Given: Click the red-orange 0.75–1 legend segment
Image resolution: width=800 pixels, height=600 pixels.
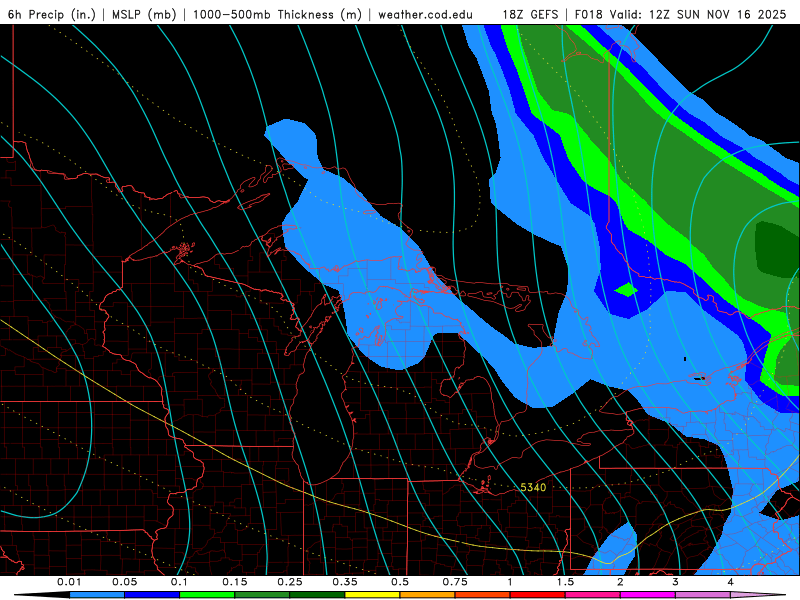Looking at the screenshot, I should coord(483,595).
